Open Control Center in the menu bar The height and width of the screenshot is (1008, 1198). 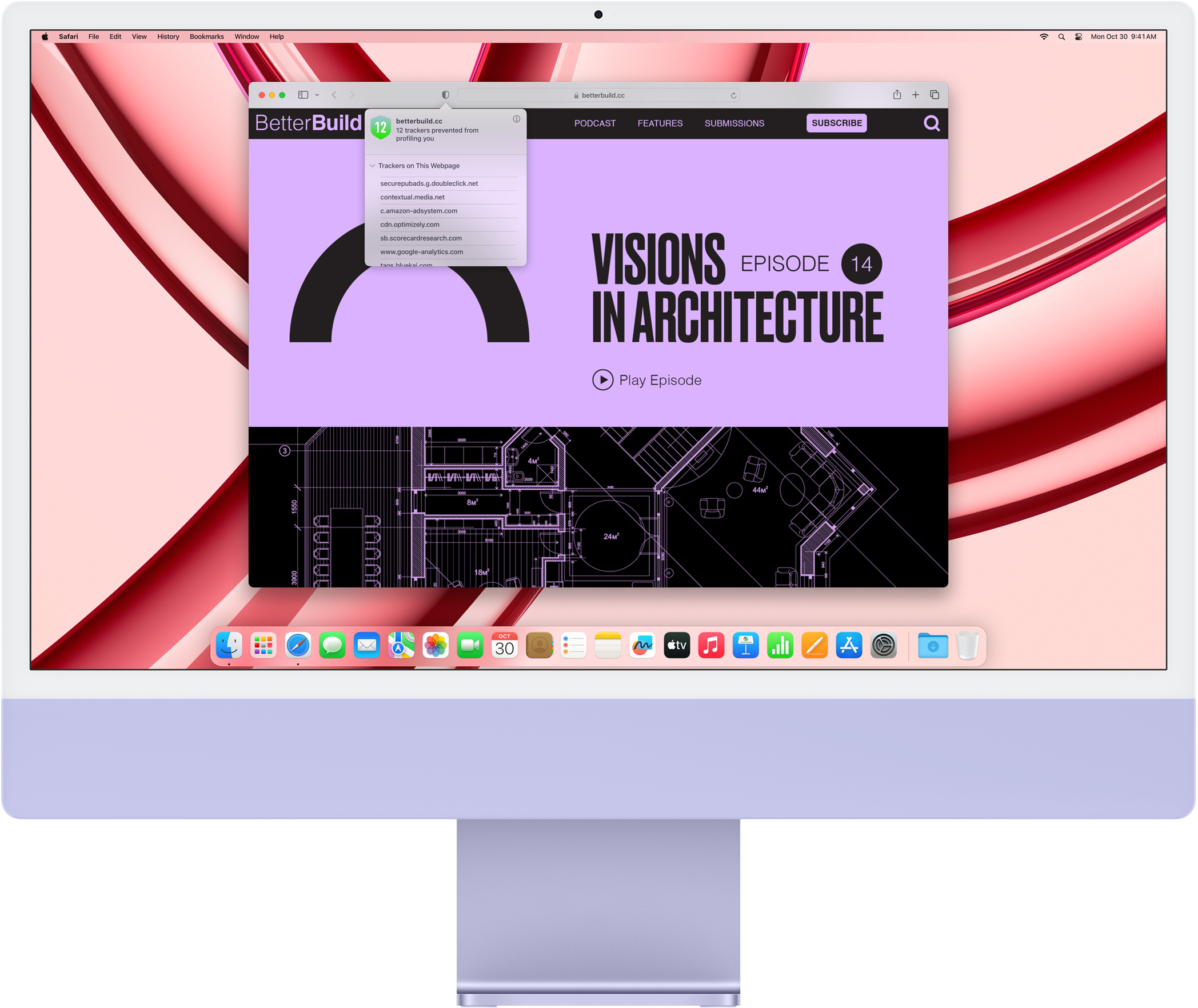(1079, 37)
